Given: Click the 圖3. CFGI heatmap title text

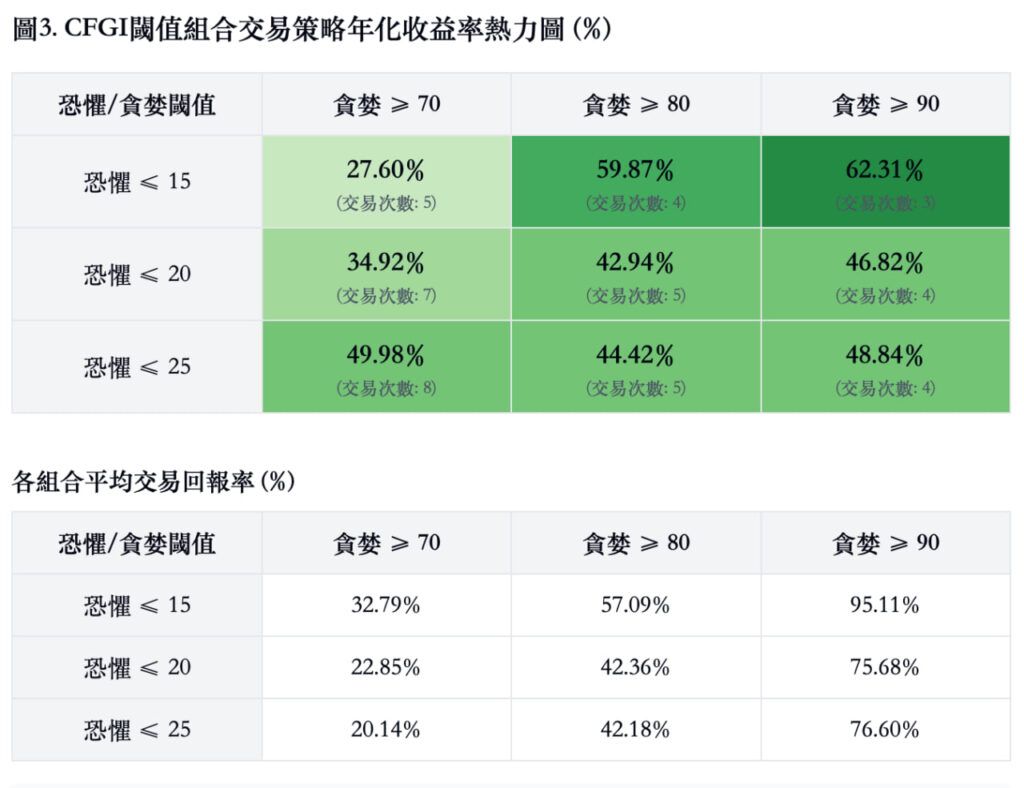Looking at the screenshot, I should click(312, 29).
